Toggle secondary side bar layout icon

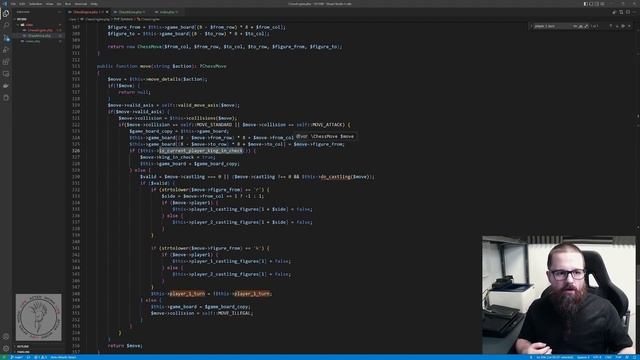tap(597, 4)
